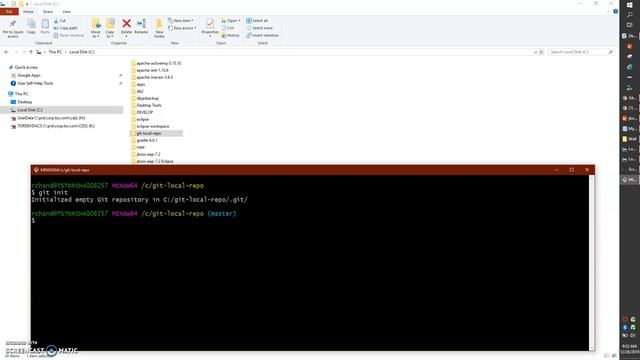Click the Up one level arrow

tap(31, 52)
